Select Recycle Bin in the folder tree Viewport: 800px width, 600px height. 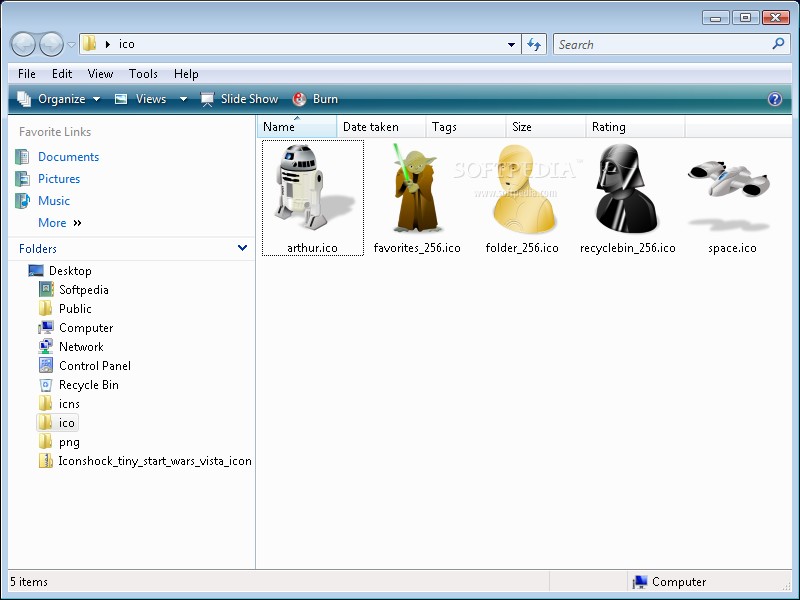click(89, 385)
